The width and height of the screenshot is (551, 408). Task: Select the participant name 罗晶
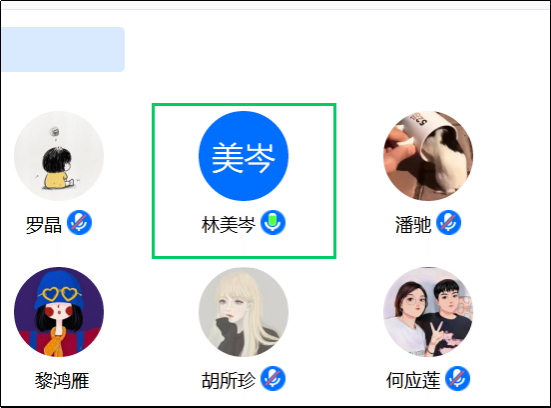[x=44, y=225]
